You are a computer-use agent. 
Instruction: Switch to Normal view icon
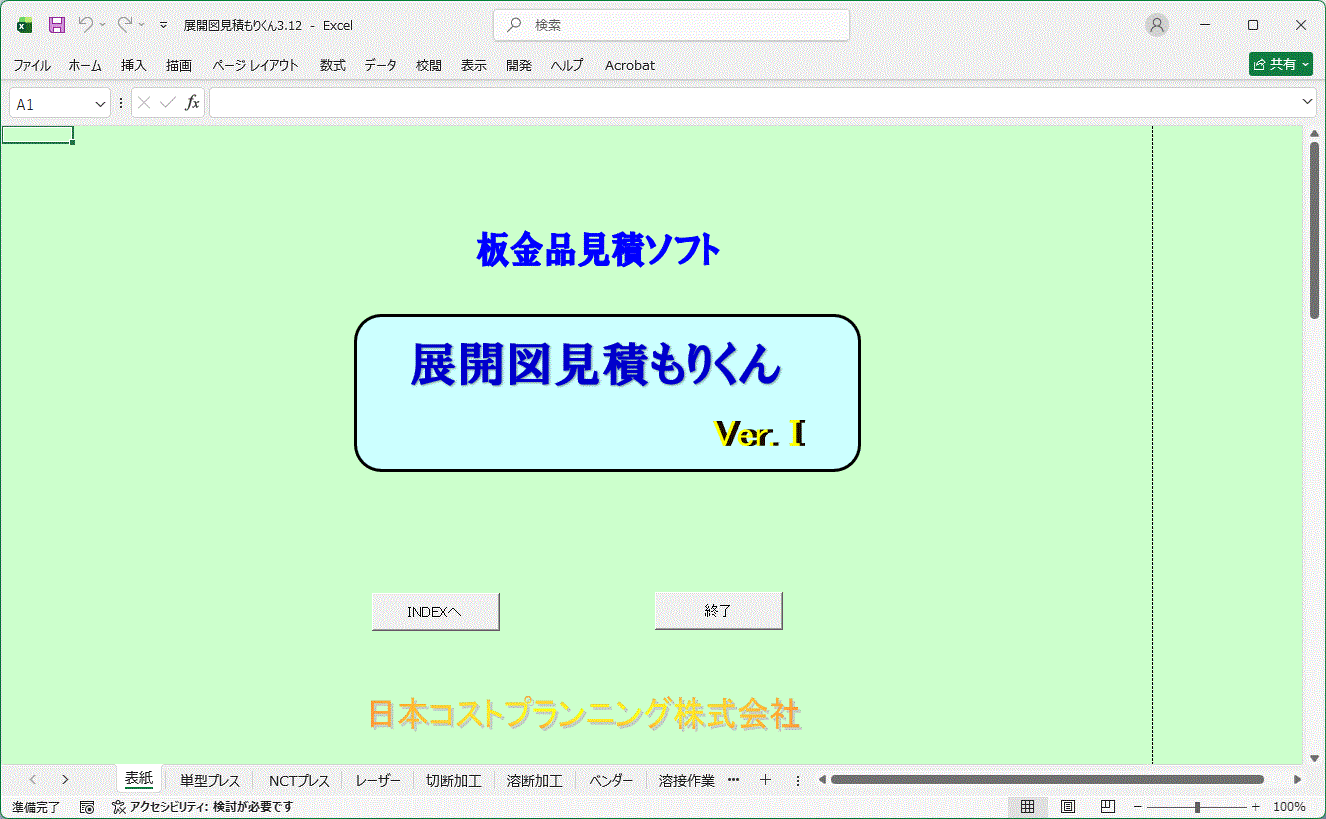point(1028,806)
